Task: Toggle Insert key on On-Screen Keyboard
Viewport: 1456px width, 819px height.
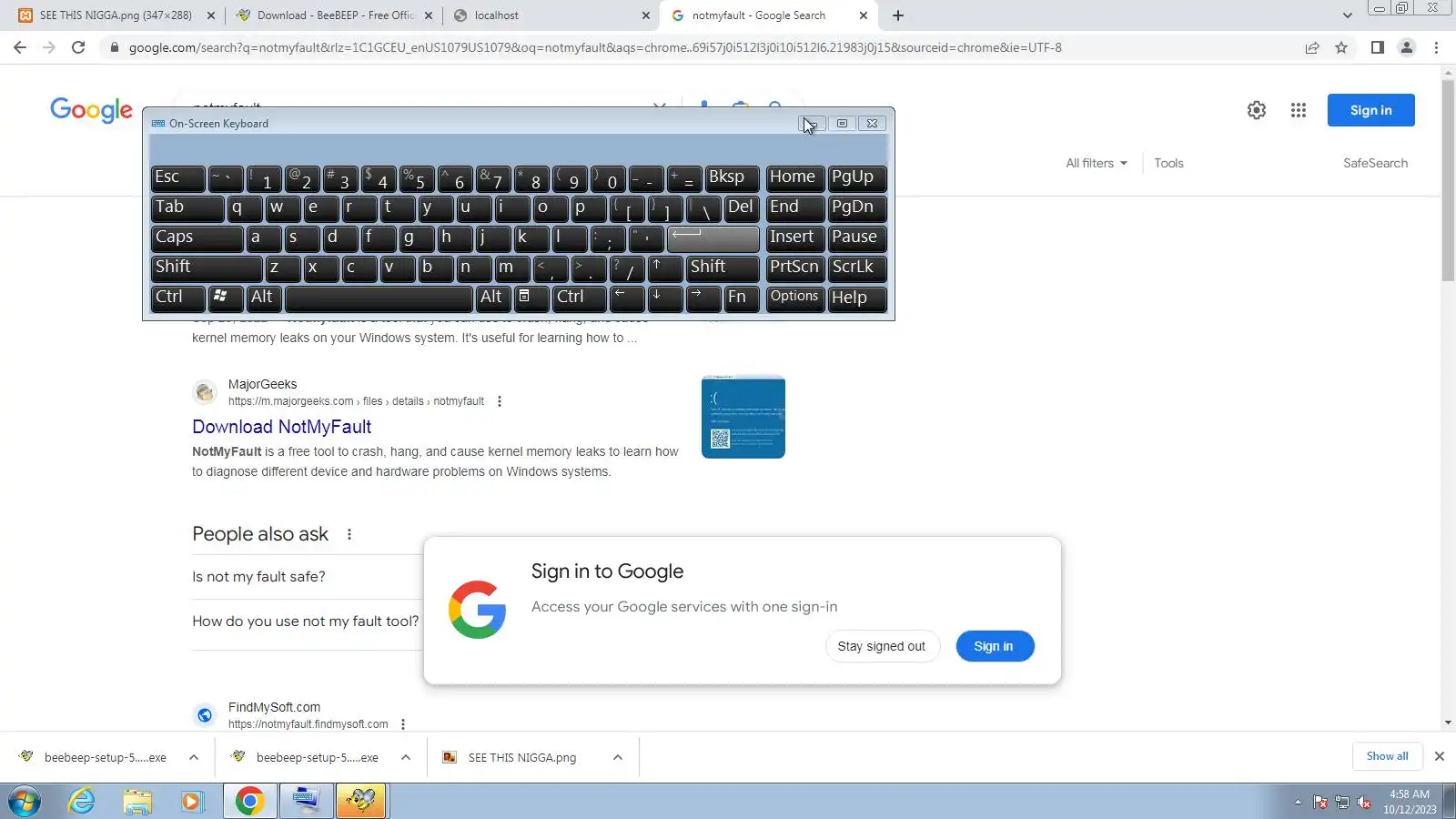Action: [795, 238]
